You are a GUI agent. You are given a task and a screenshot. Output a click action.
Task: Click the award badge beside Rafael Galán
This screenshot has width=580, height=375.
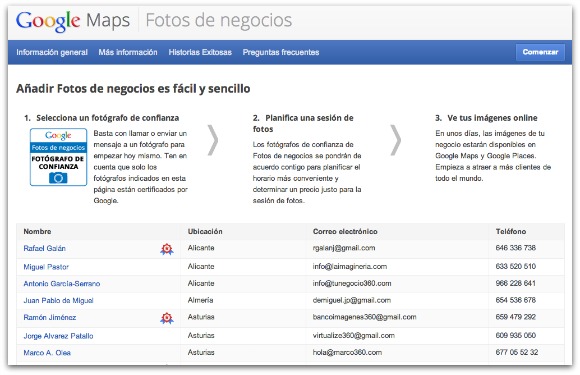point(167,249)
